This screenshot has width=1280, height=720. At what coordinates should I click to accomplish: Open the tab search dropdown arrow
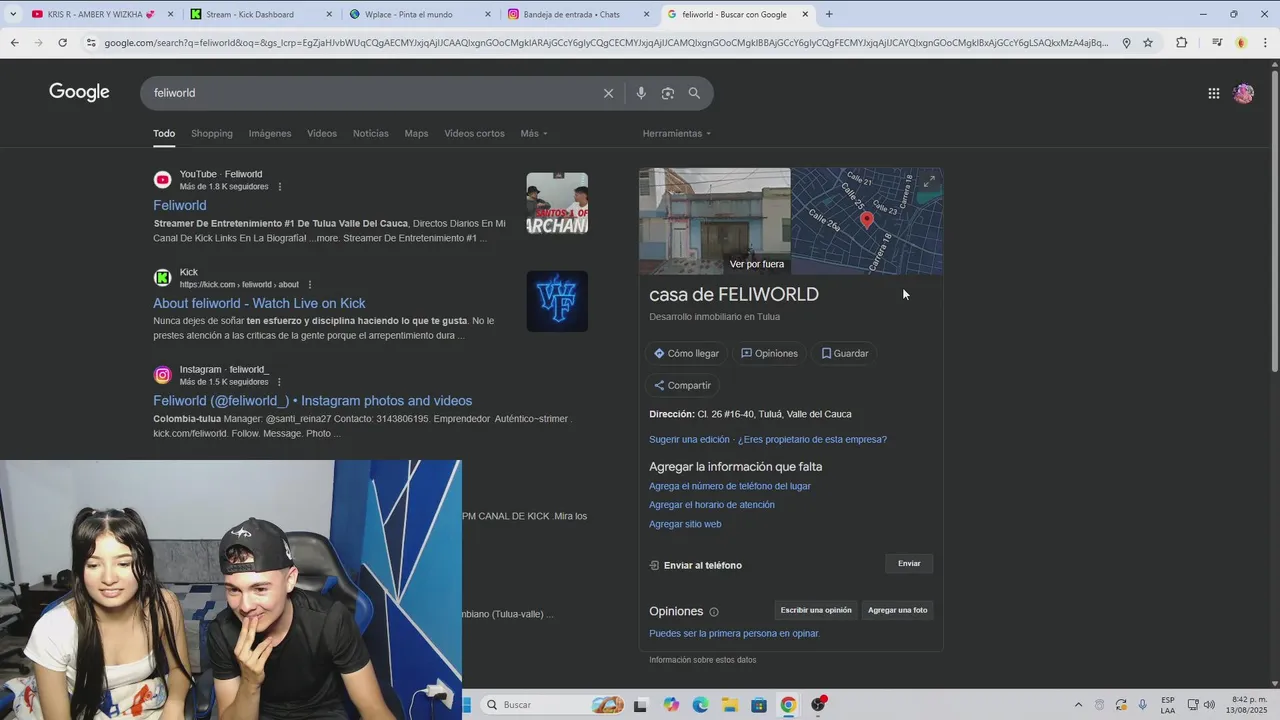[13, 14]
